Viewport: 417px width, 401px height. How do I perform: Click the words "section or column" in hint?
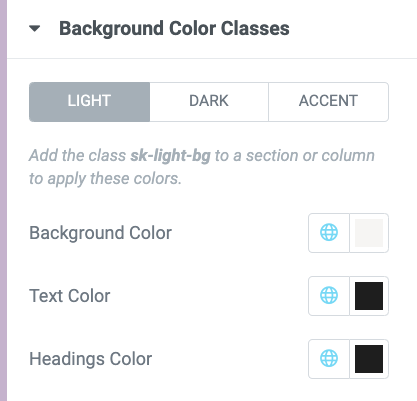pyautogui.click(x=310, y=156)
